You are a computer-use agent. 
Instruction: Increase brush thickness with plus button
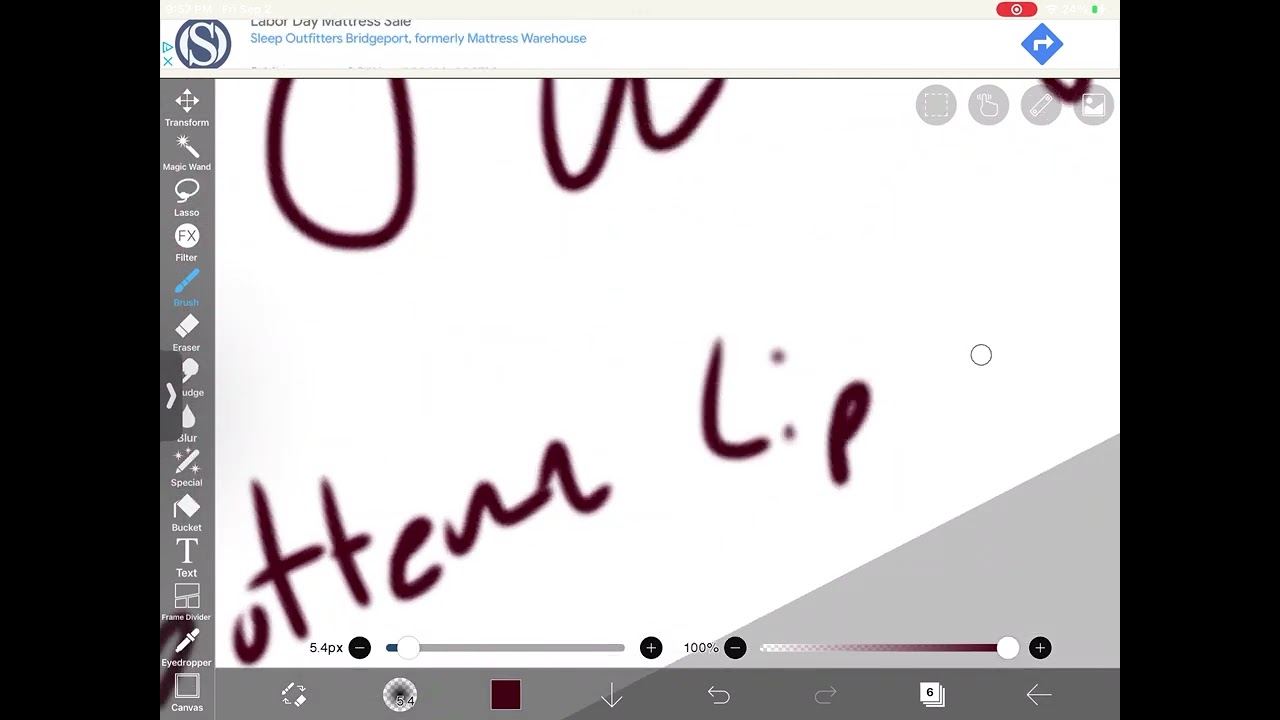[651, 648]
